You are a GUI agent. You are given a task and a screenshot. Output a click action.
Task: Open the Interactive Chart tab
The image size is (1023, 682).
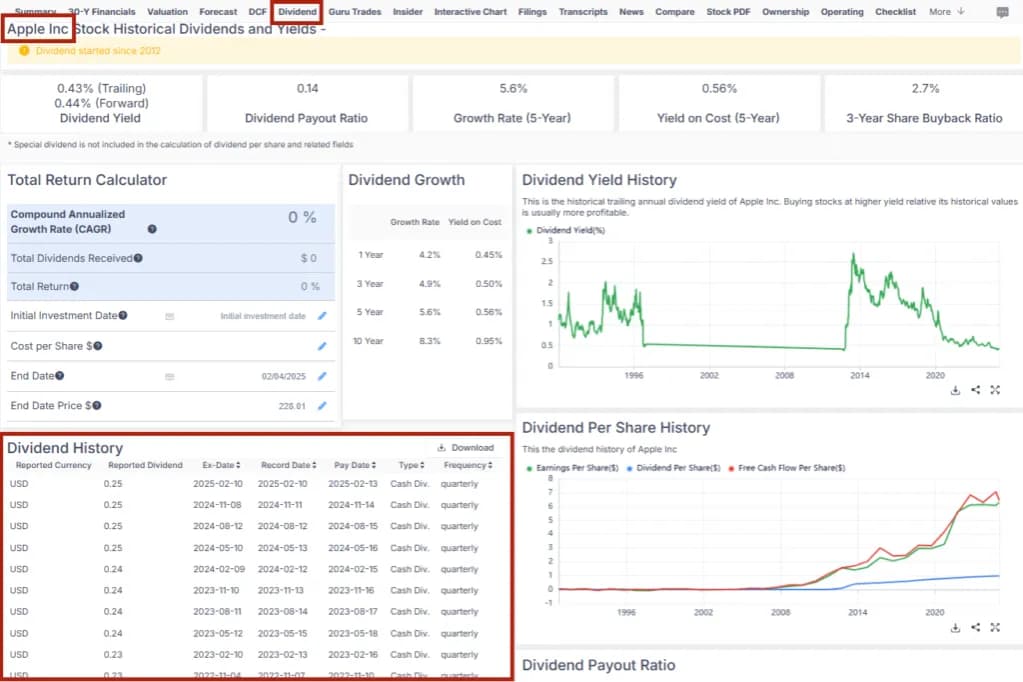[470, 12]
